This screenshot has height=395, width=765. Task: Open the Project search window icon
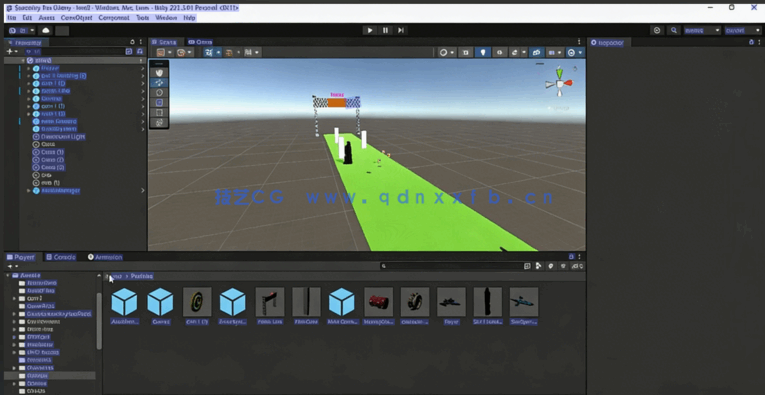pos(527,266)
